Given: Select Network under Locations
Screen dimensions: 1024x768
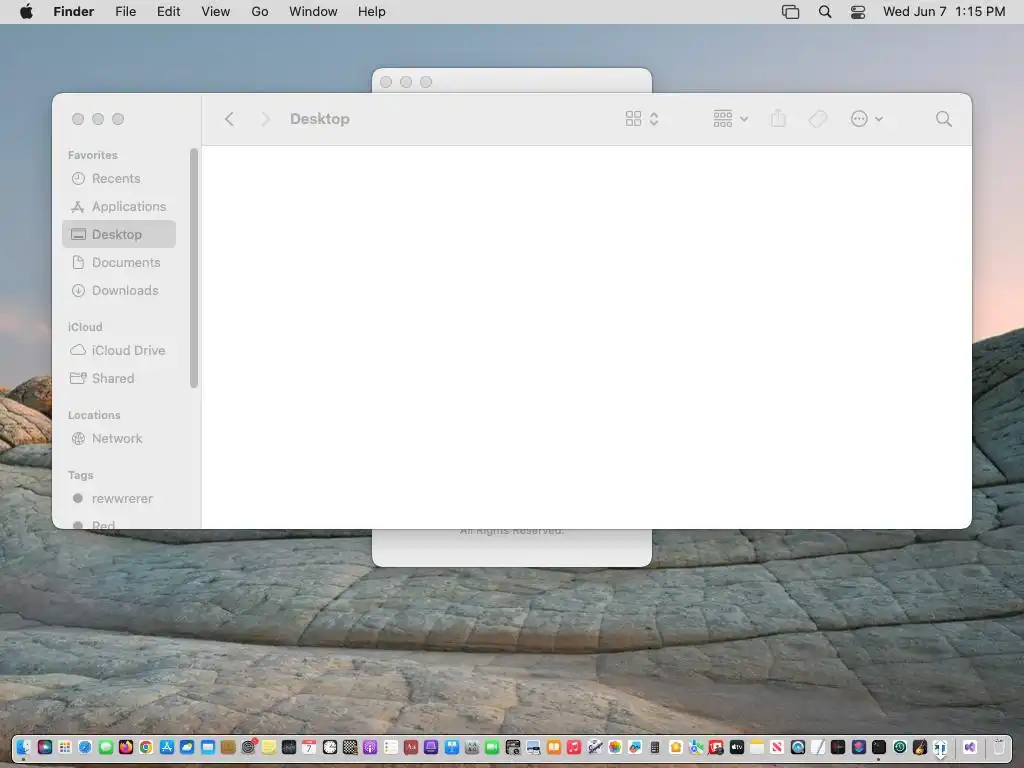Looking at the screenshot, I should (119, 439).
